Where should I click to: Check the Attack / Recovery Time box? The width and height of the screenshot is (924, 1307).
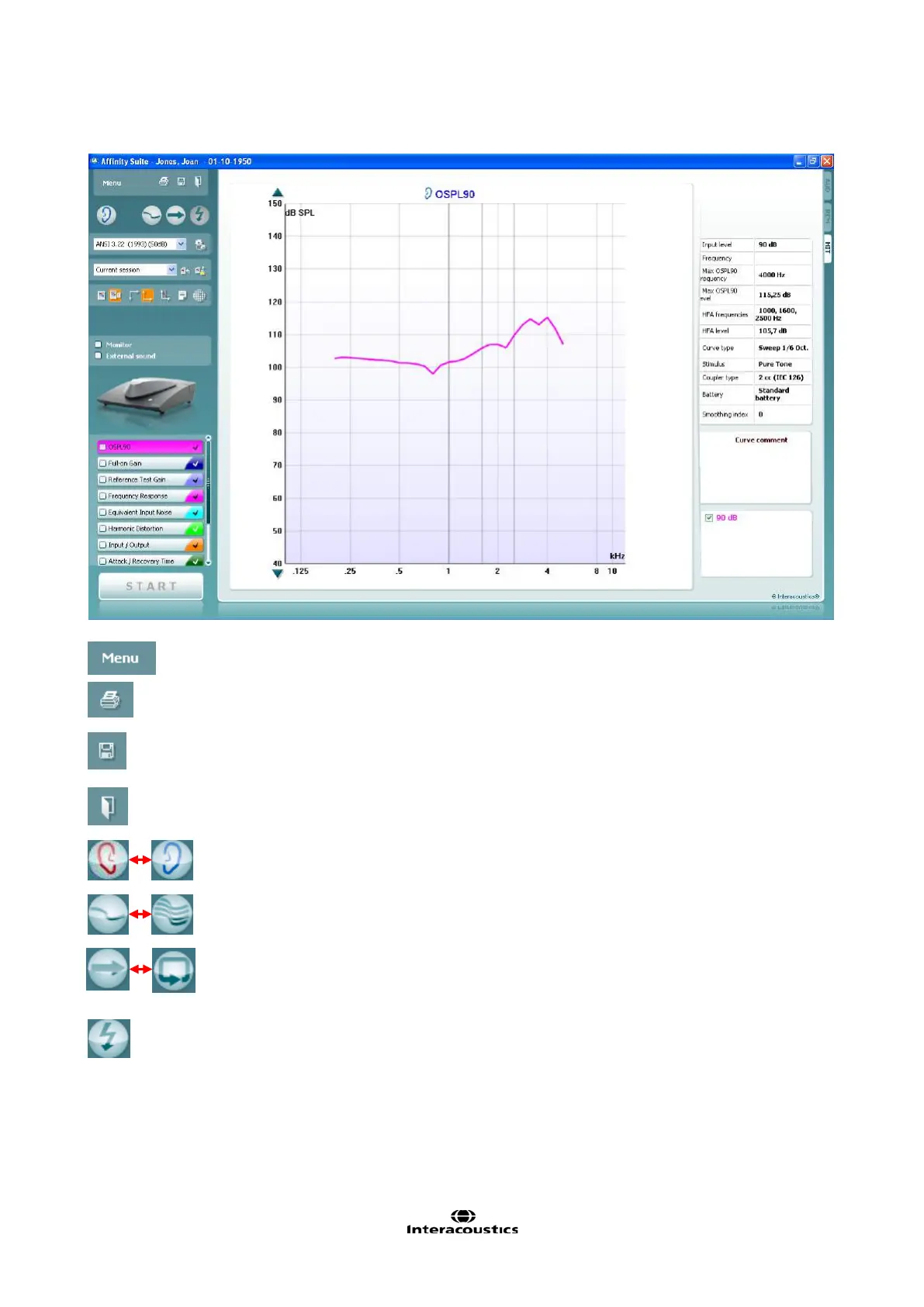pos(102,561)
